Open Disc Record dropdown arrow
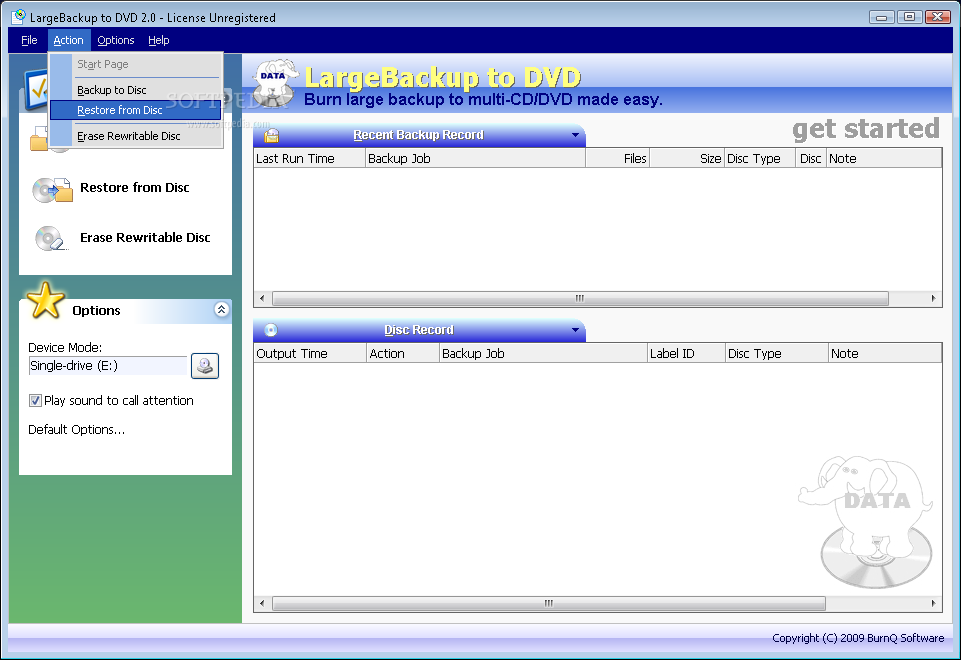The width and height of the screenshot is (961, 660). pyautogui.click(x=575, y=330)
